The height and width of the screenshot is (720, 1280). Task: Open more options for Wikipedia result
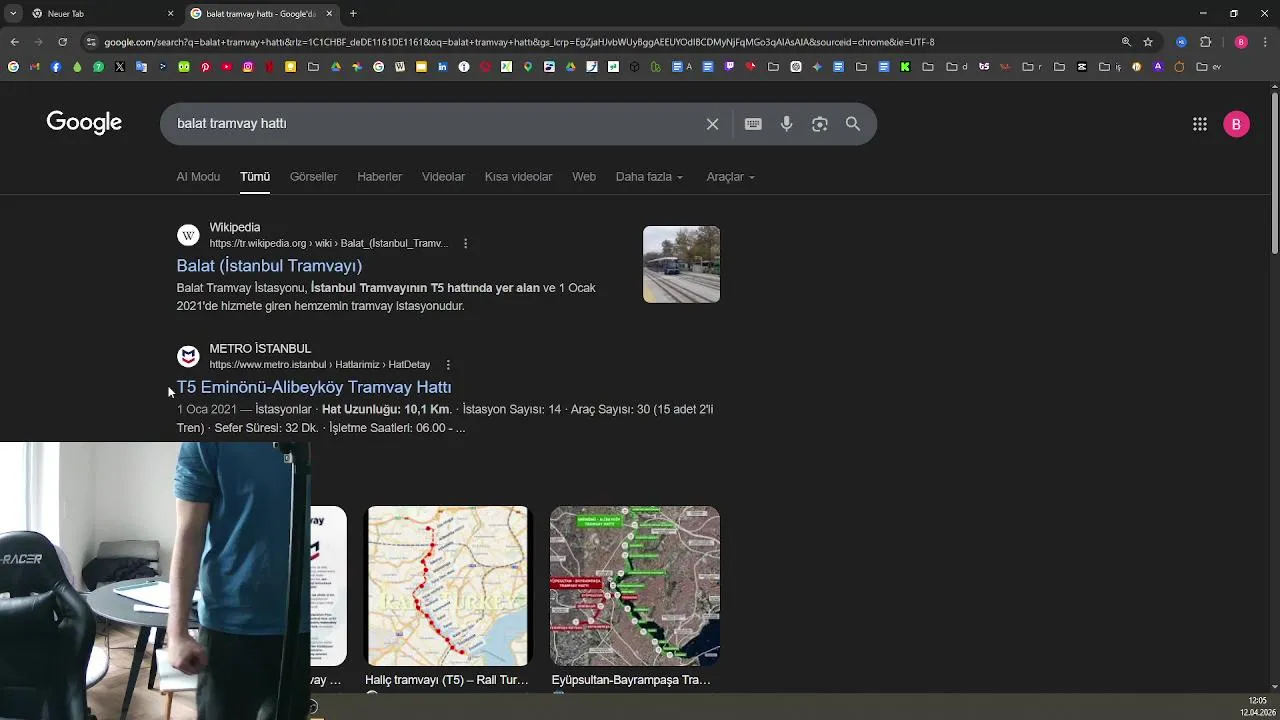(465, 243)
